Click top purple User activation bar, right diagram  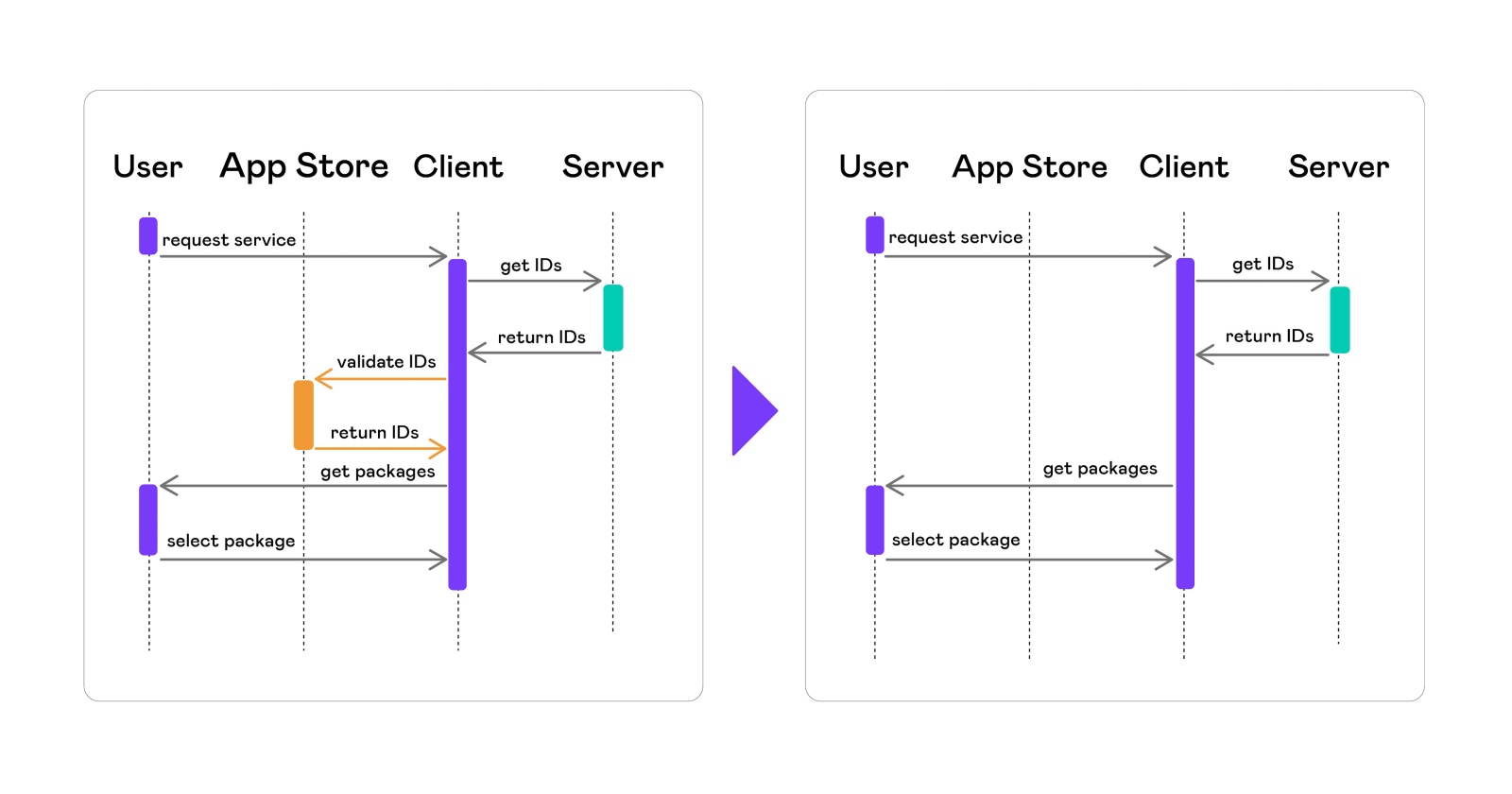875,235
